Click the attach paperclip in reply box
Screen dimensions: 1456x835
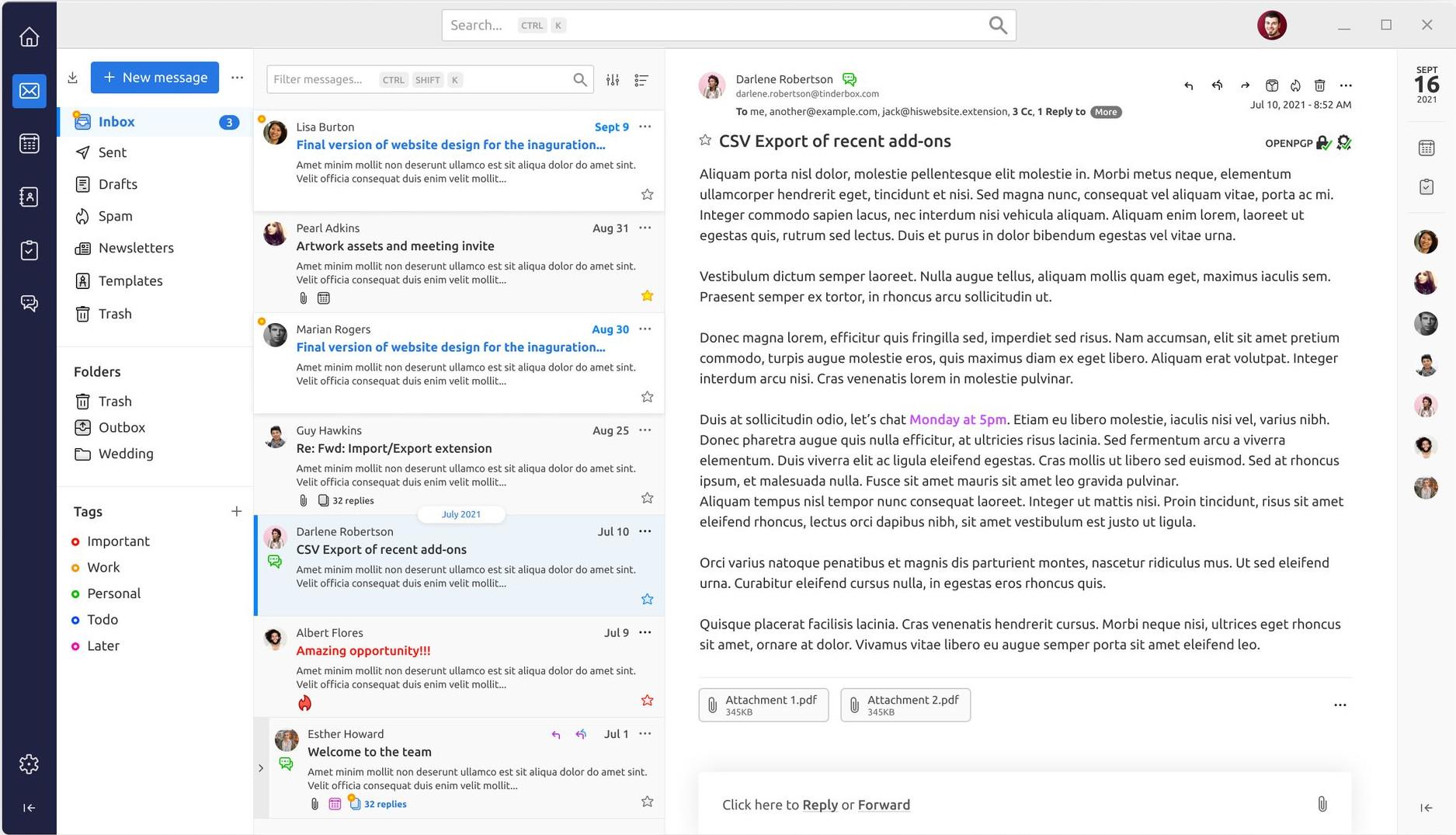pyautogui.click(x=1322, y=805)
